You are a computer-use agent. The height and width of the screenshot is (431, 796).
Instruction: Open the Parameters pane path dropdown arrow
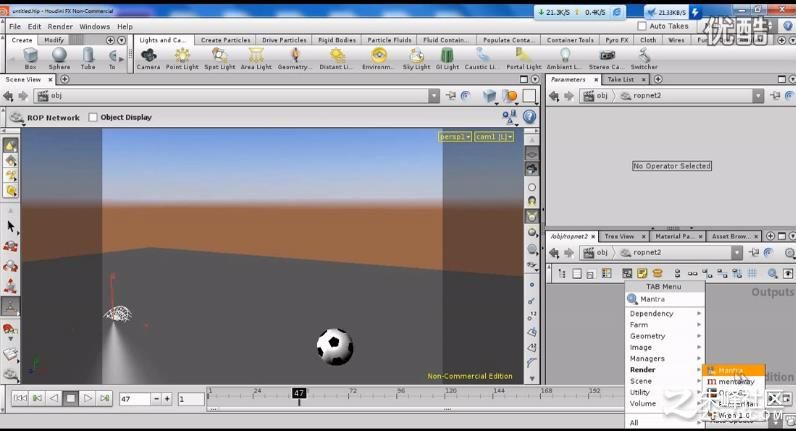click(x=757, y=96)
